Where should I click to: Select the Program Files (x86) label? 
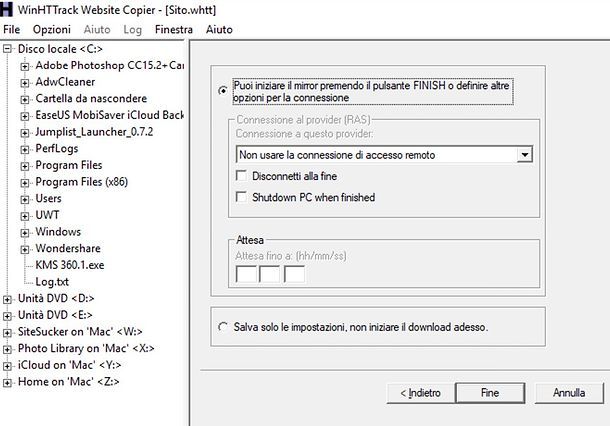82,182
